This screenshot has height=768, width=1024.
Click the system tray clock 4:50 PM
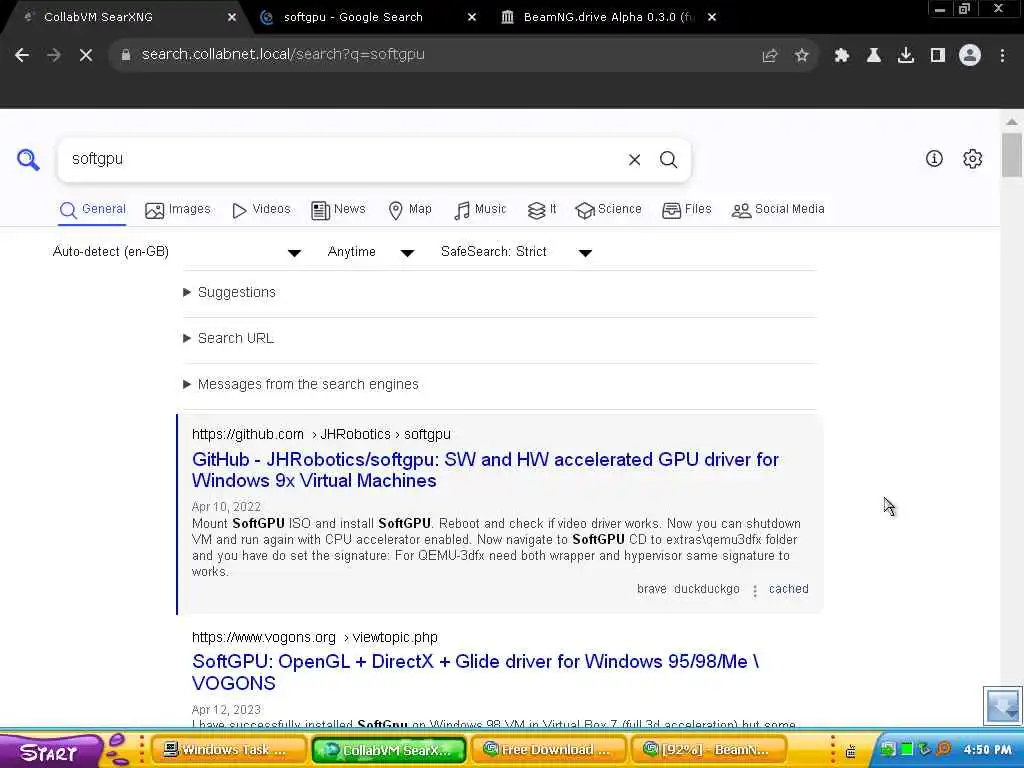click(987, 750)
